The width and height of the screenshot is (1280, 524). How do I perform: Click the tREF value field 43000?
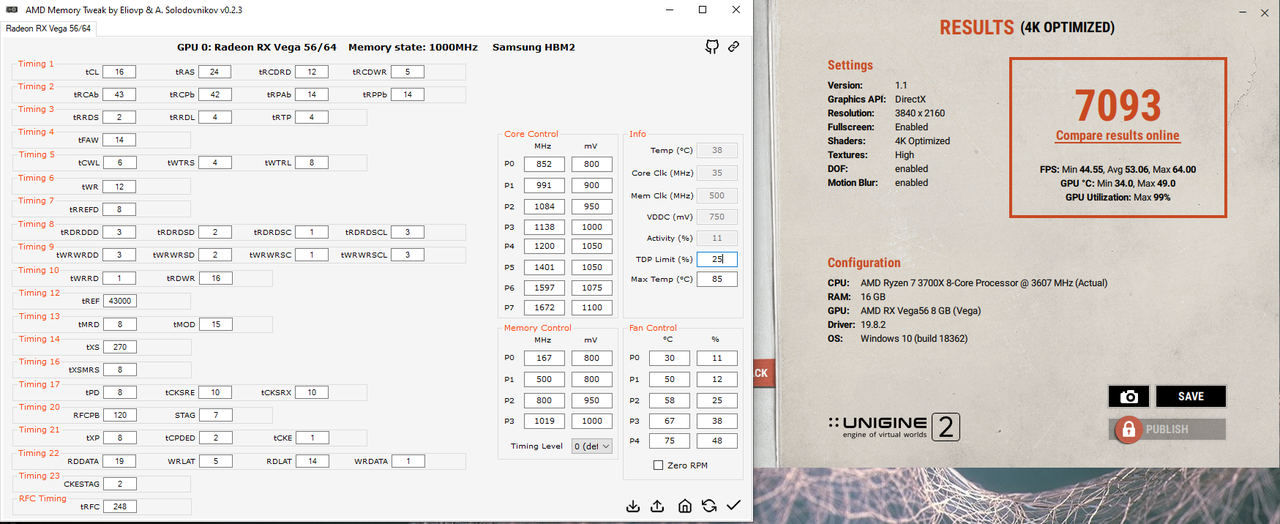click(119, 300)
